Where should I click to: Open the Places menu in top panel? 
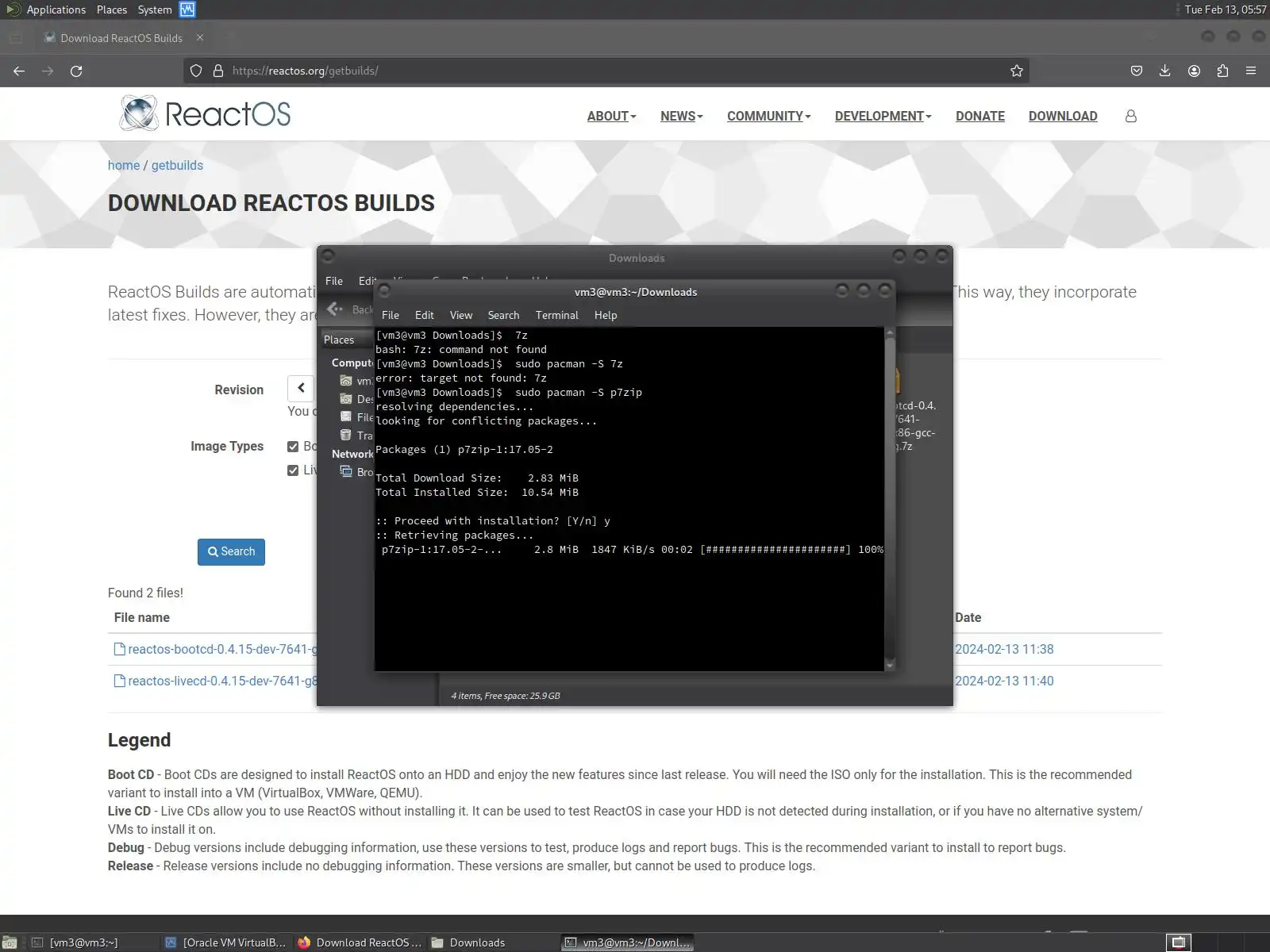click(x=112, y=10)
